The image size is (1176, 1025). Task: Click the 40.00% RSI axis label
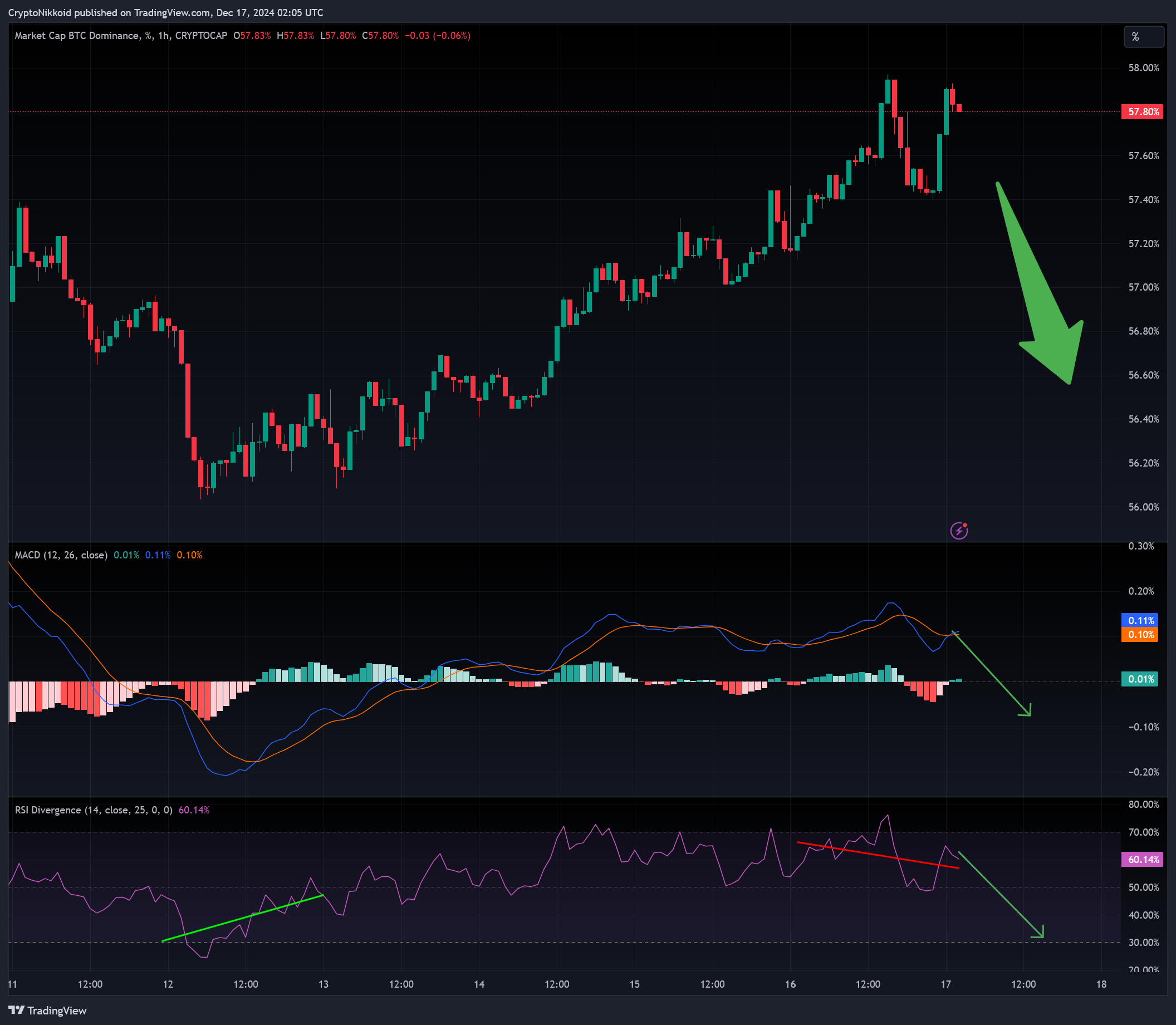pyautogui.click(x=1144, y=915)
